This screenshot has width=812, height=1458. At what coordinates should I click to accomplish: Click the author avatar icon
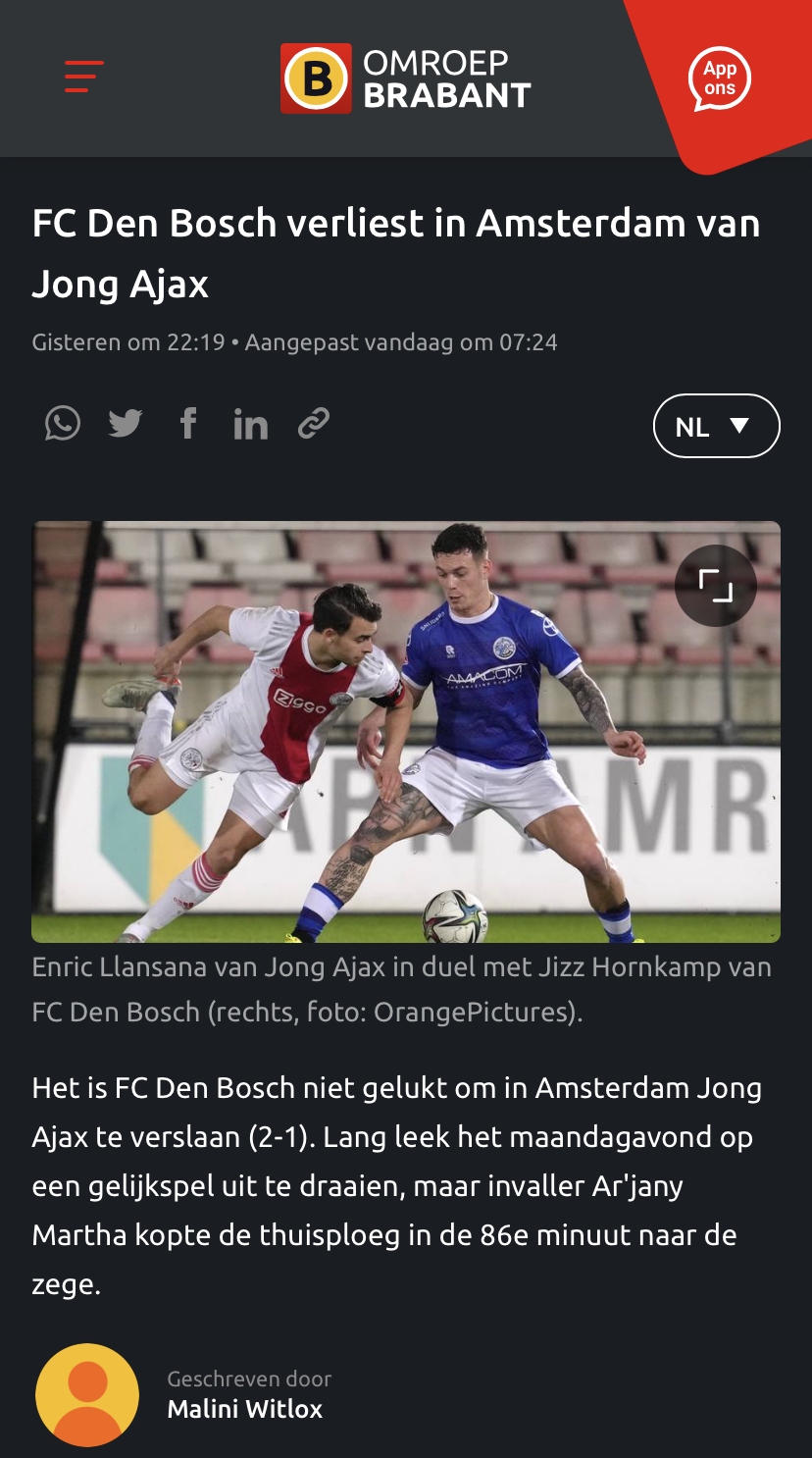(87, 1395)
